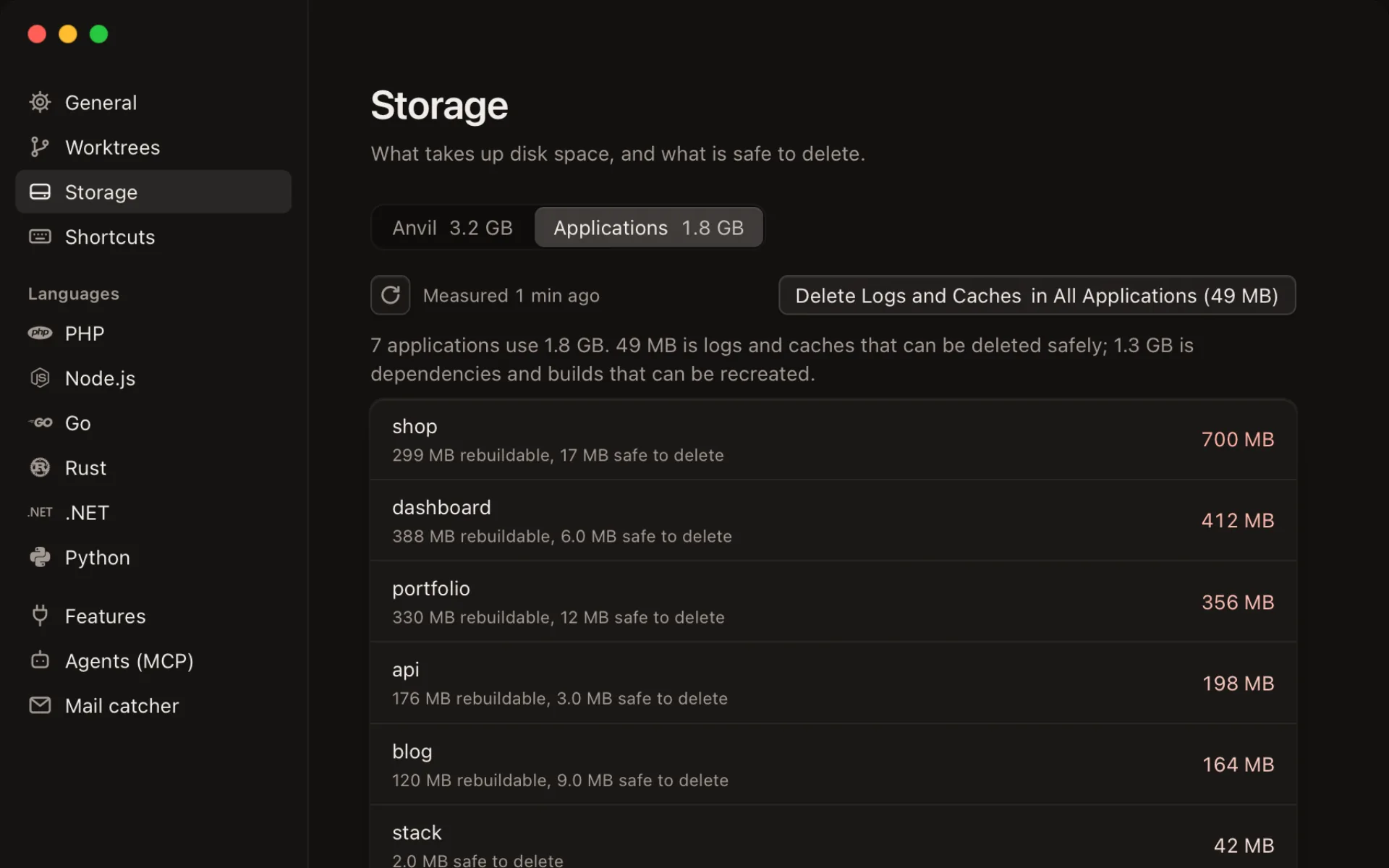Viewport: 1389px width, 868px height.
Task: Refresh the storage measurement
Action: [x=391, y=295]
